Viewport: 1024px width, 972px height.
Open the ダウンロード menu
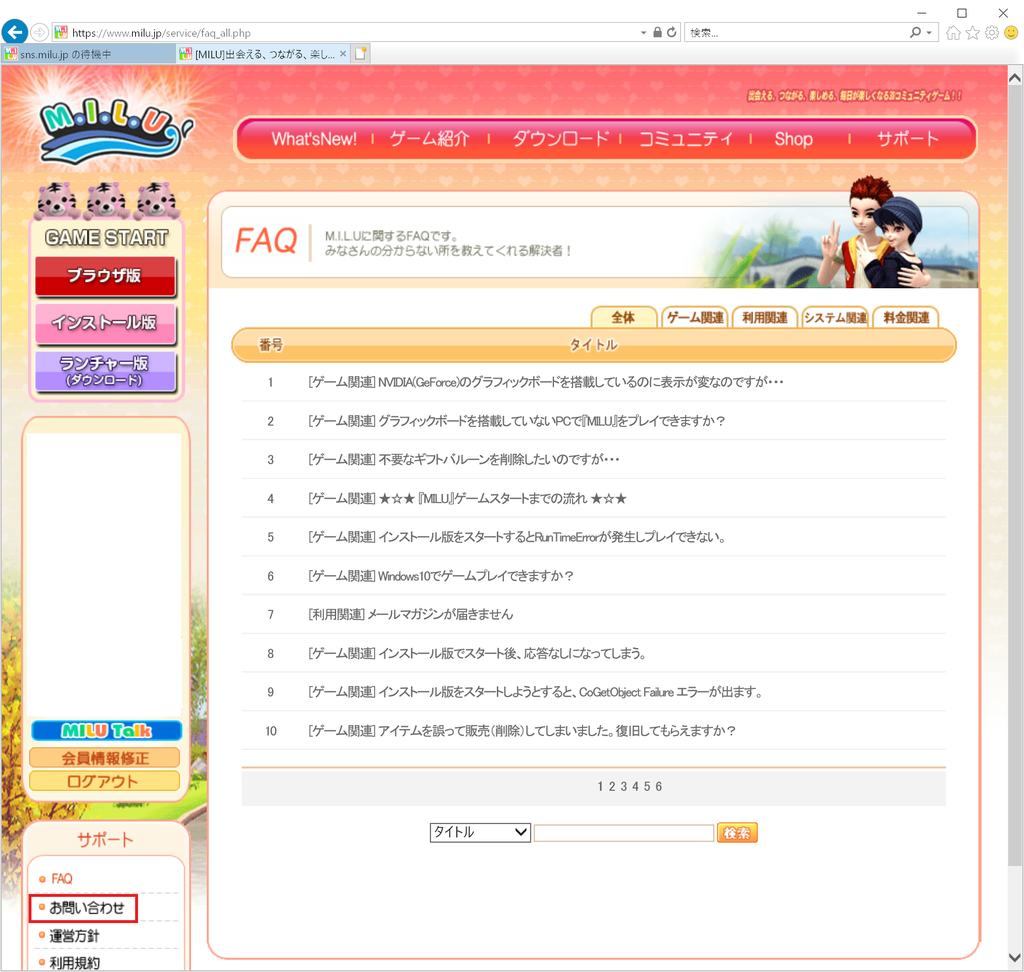(x=560, y=139)
